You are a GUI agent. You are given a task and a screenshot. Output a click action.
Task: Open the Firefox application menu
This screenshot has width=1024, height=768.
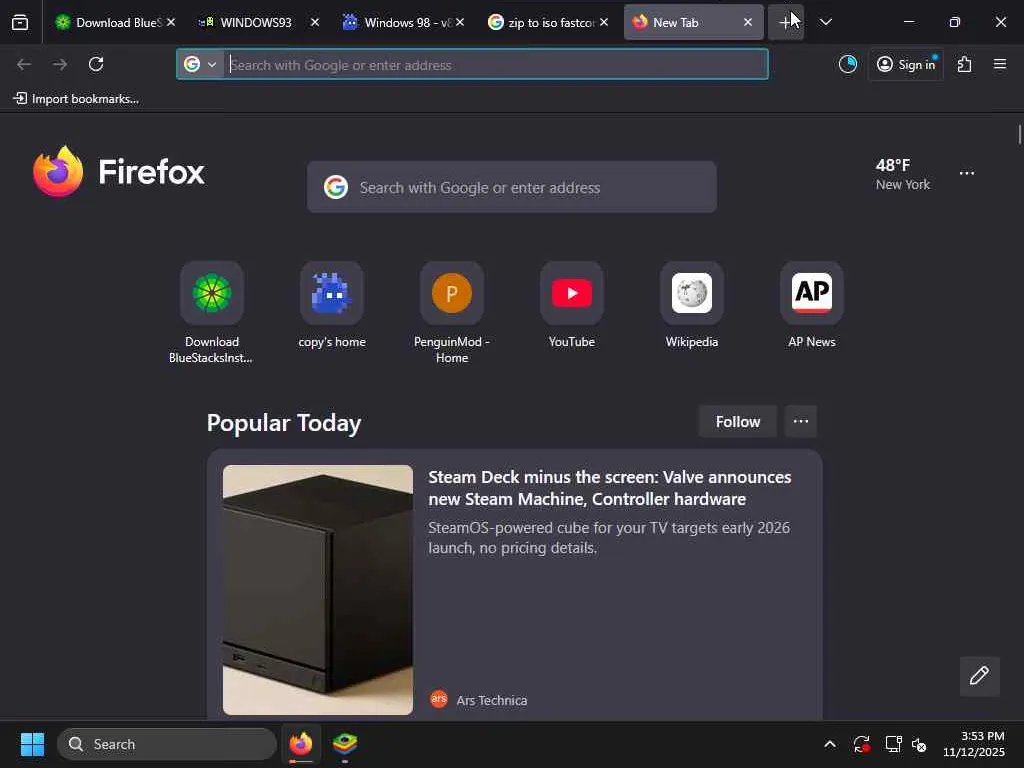click(x=1000, y=64)
